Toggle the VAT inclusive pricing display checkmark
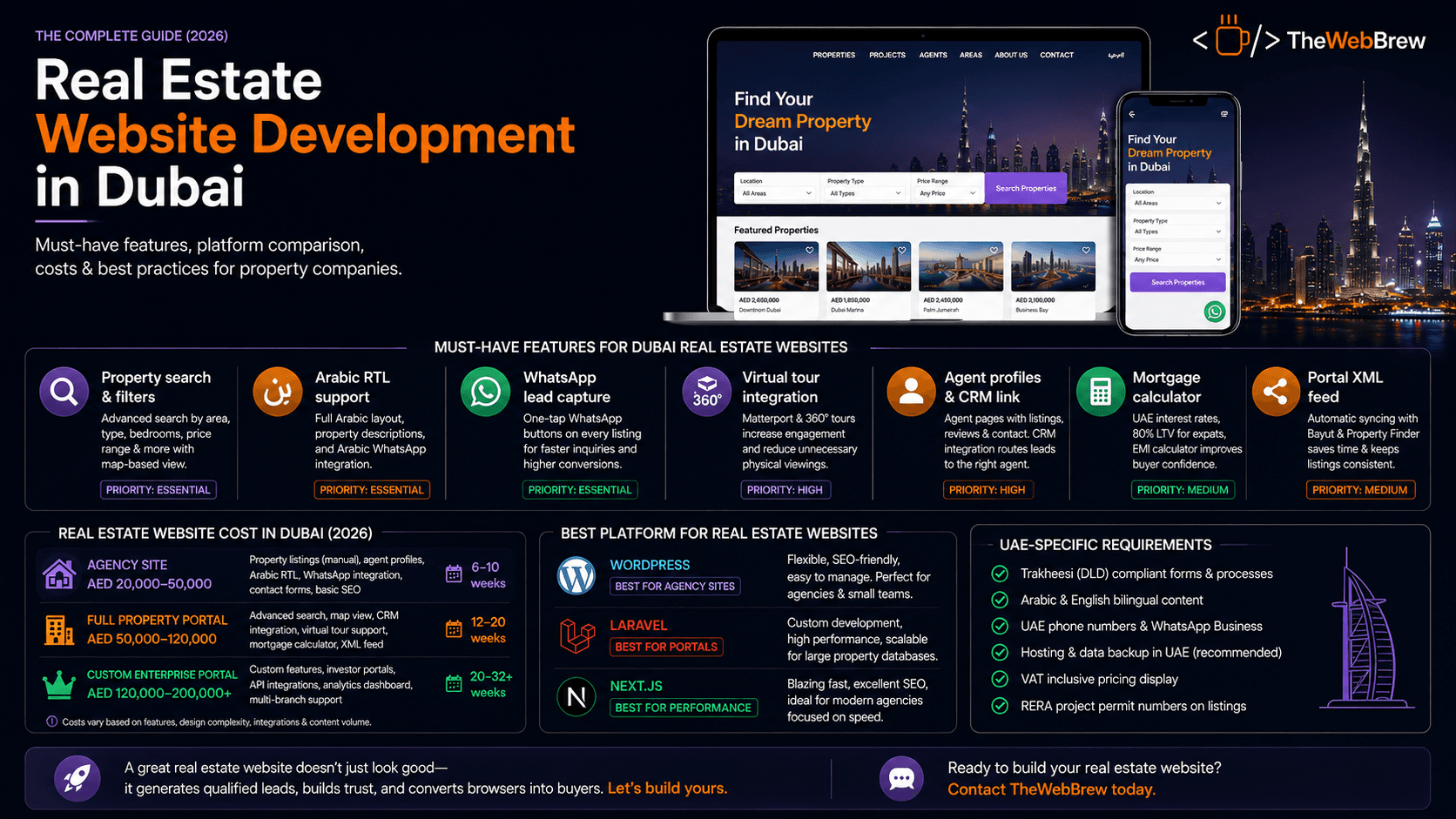This screenshot has width=1456, height=819. (1000, 679)
